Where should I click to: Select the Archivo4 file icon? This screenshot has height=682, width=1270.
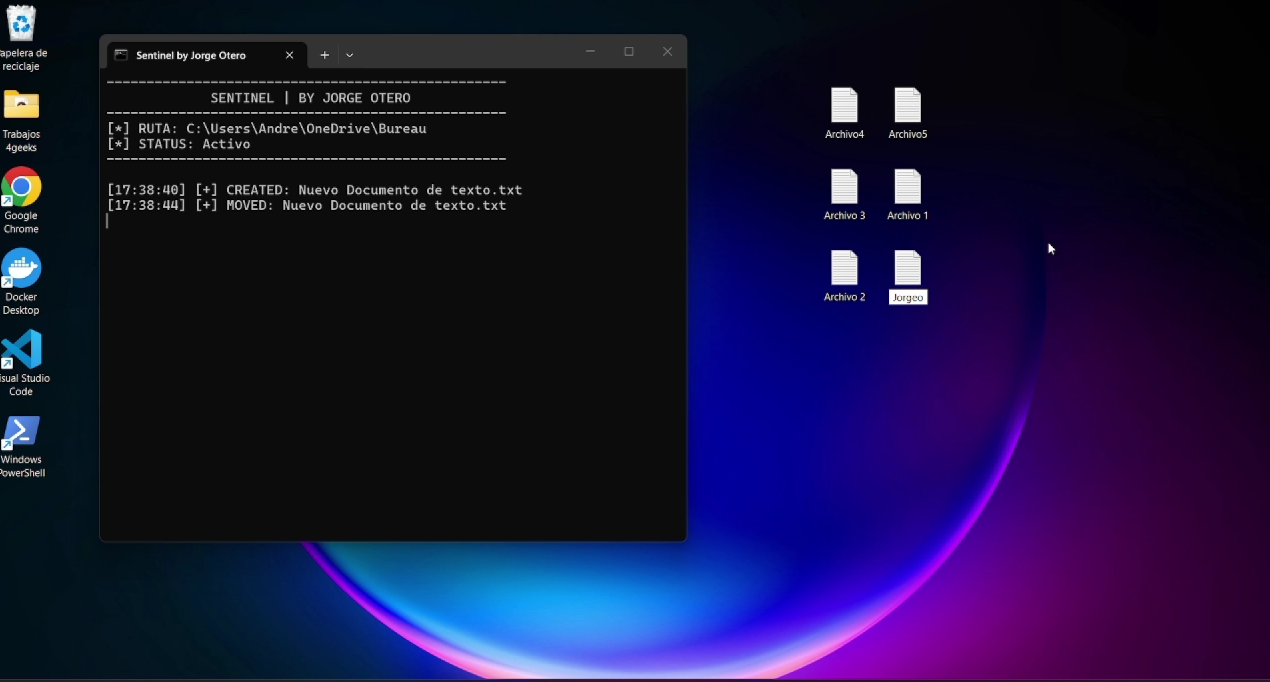point(845,106)
